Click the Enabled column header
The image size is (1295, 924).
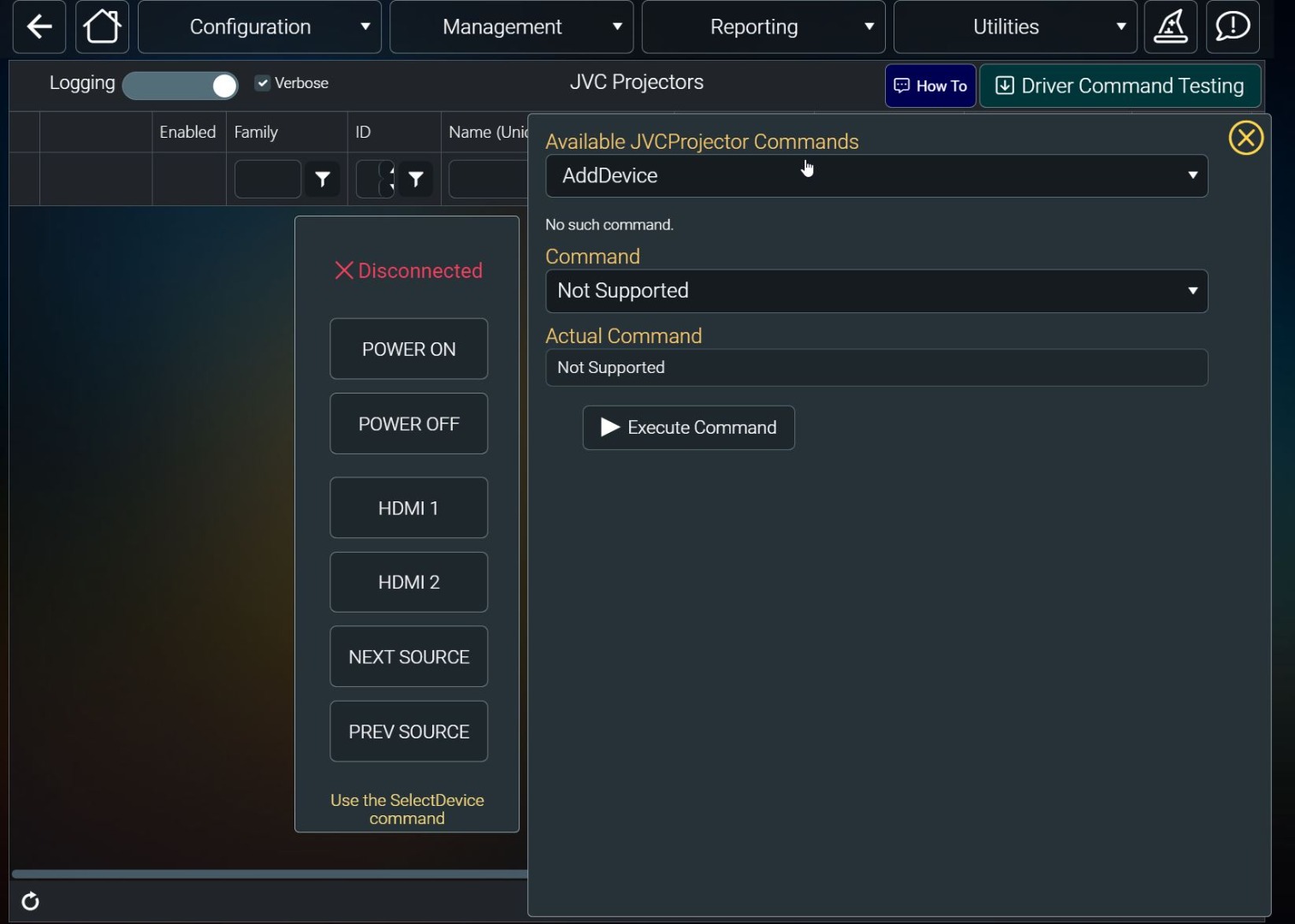click(187, 132)
